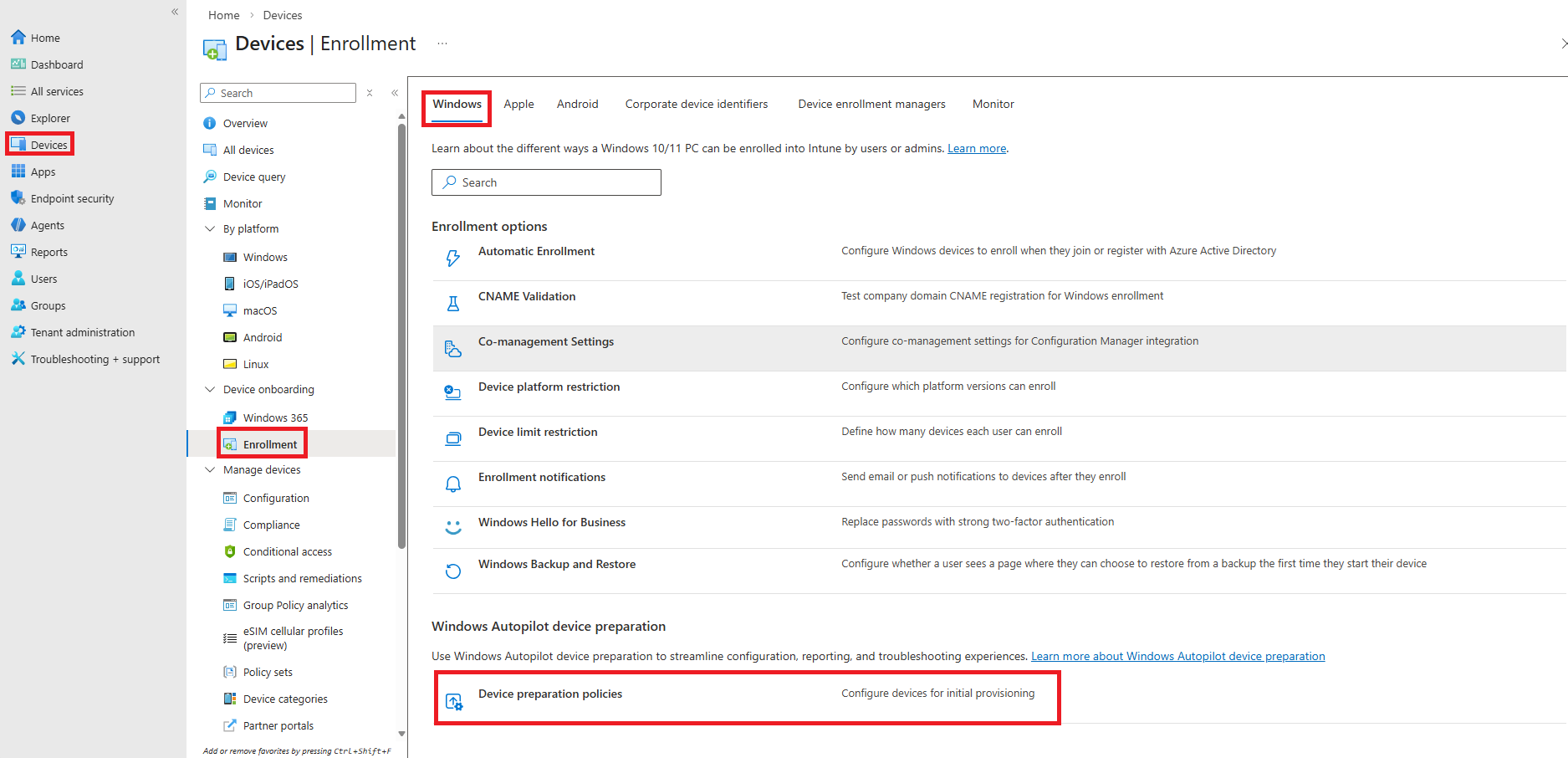The width and height of the screenshot is (1568, 758).
Task: Click the Devices breadcrumb link
Action: tap(283, 15)
